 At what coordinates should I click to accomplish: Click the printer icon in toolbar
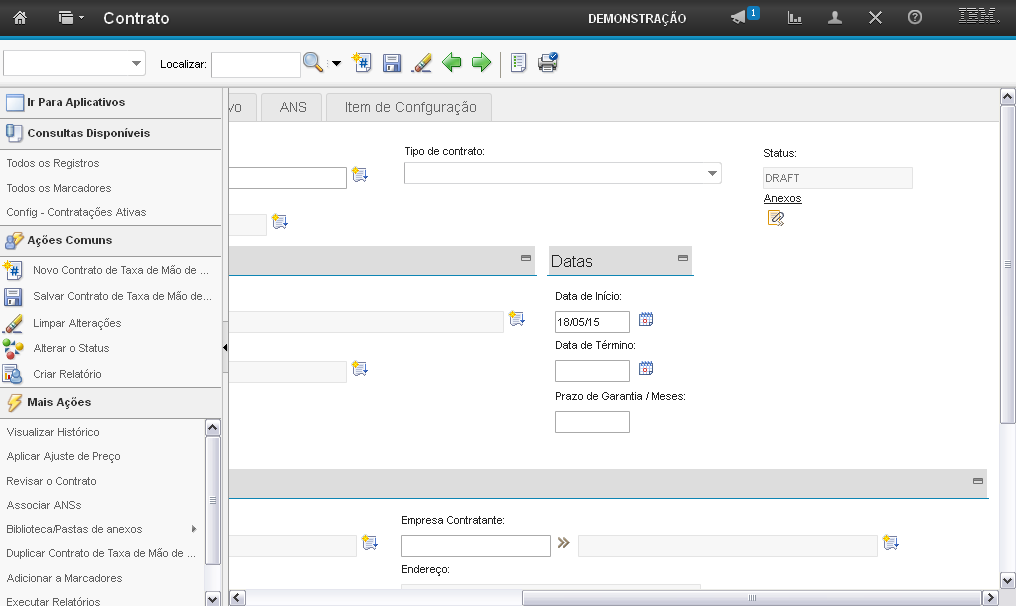point(548,63)
